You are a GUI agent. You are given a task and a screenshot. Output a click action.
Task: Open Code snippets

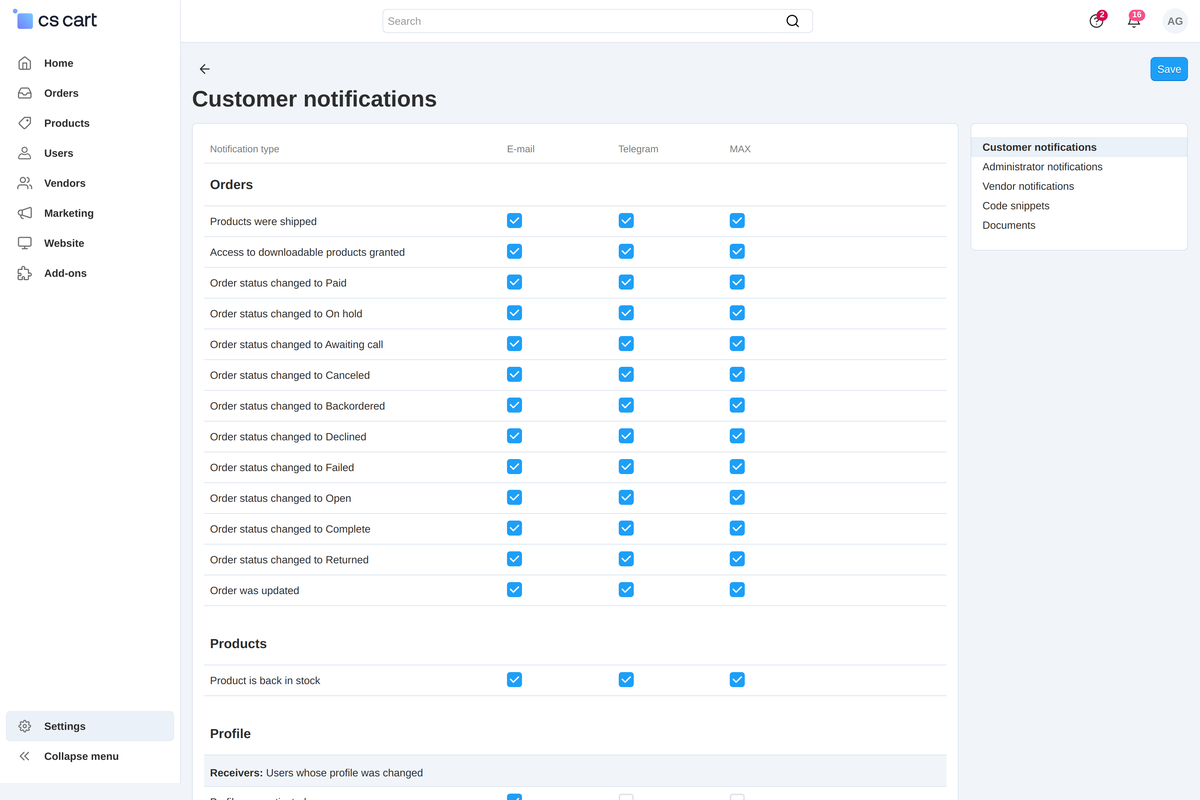(1016, 206)
